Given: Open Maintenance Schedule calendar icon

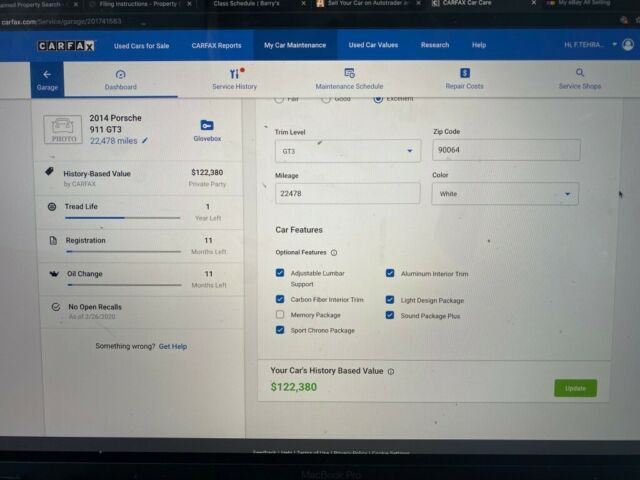Looking at the screenshot, I should (x=349, y=73).
